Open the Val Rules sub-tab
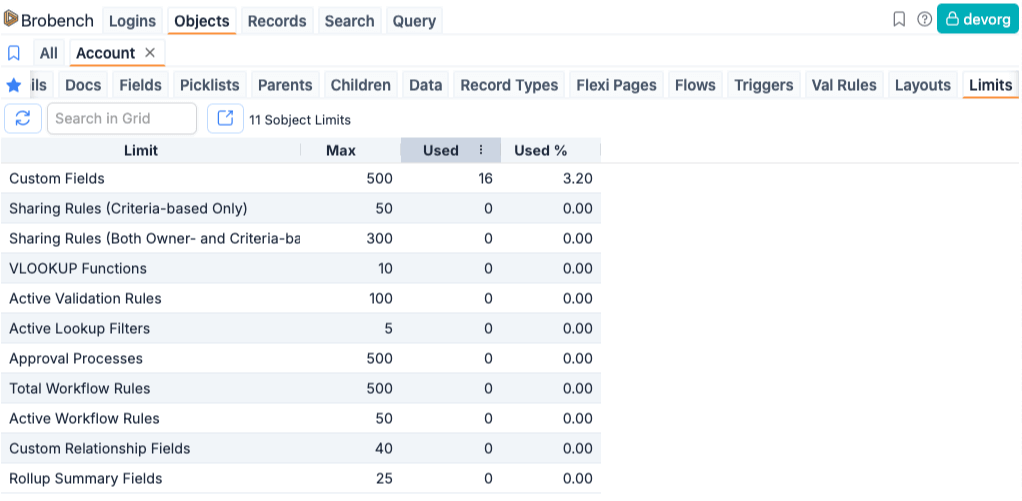This screenshot has width=1022, height=501. (844, 85)
